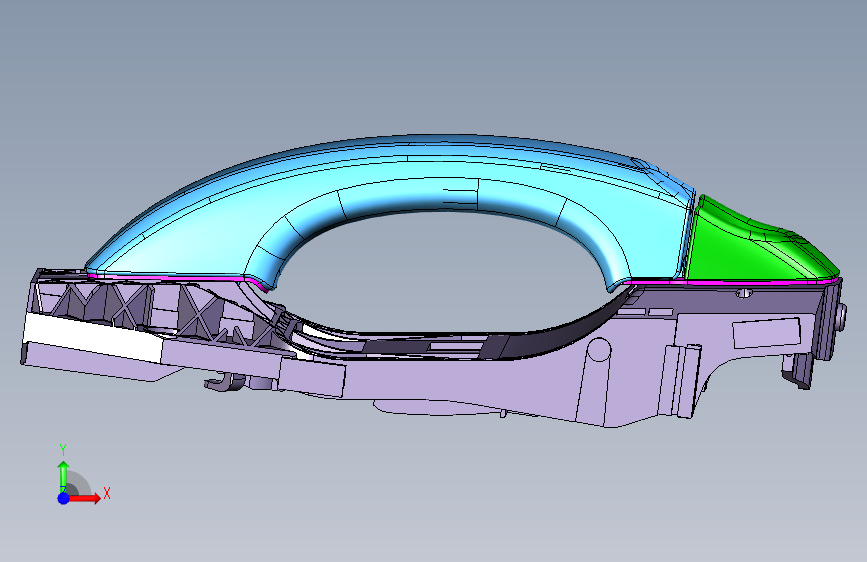Select the rectangular pocket on carrier's right side
Screen dimensions: 867x562
767,333
